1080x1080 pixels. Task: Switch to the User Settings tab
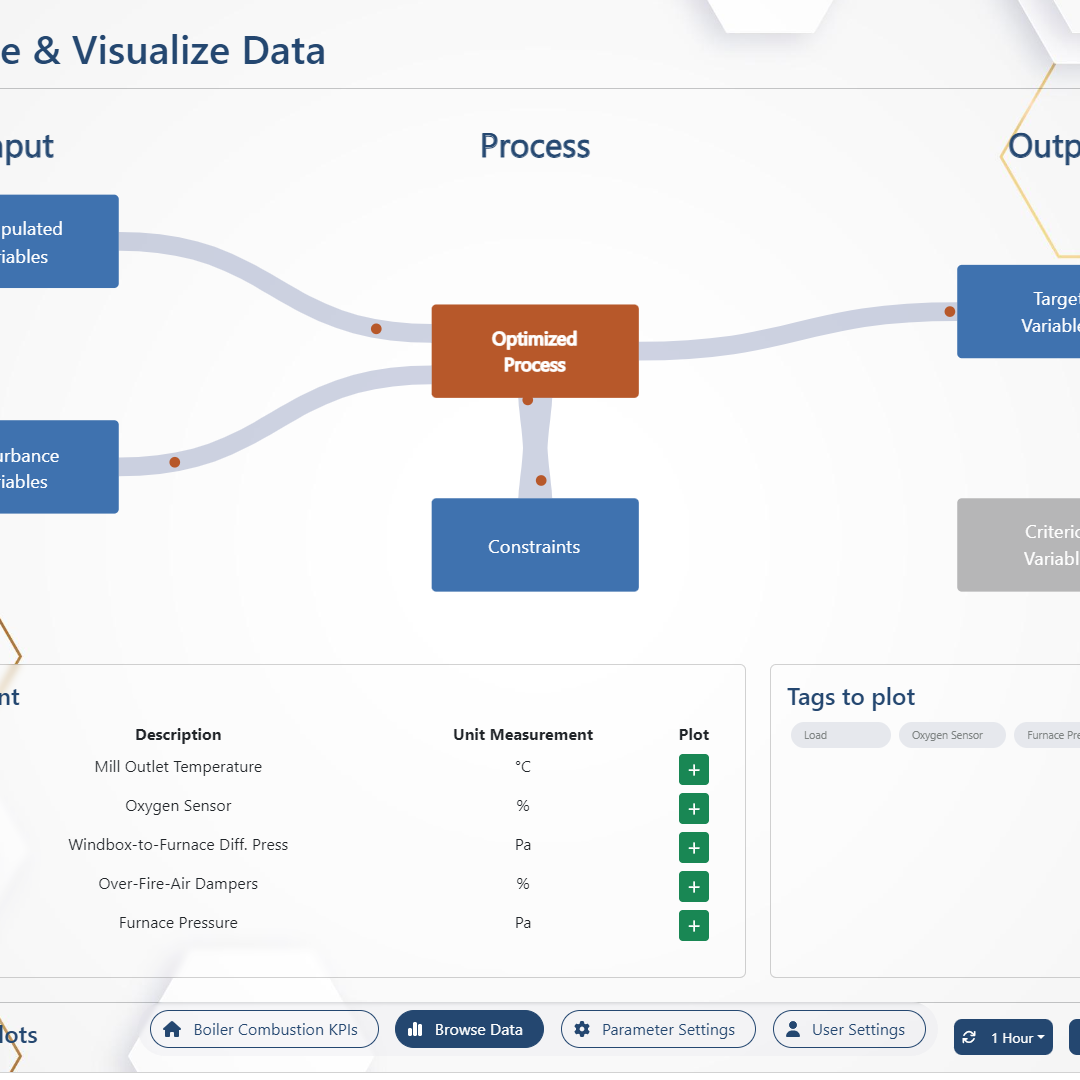(x=848, y=1029)
